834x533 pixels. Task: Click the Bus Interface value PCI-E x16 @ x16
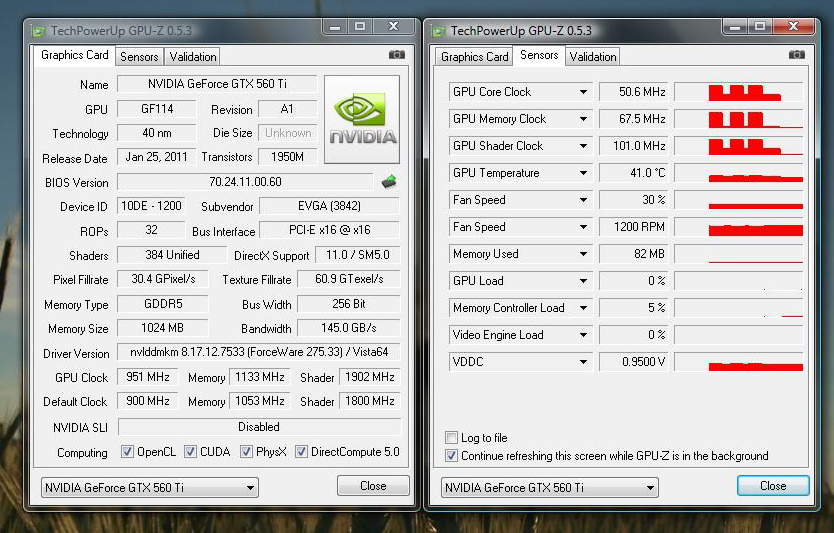coord(329,230)
